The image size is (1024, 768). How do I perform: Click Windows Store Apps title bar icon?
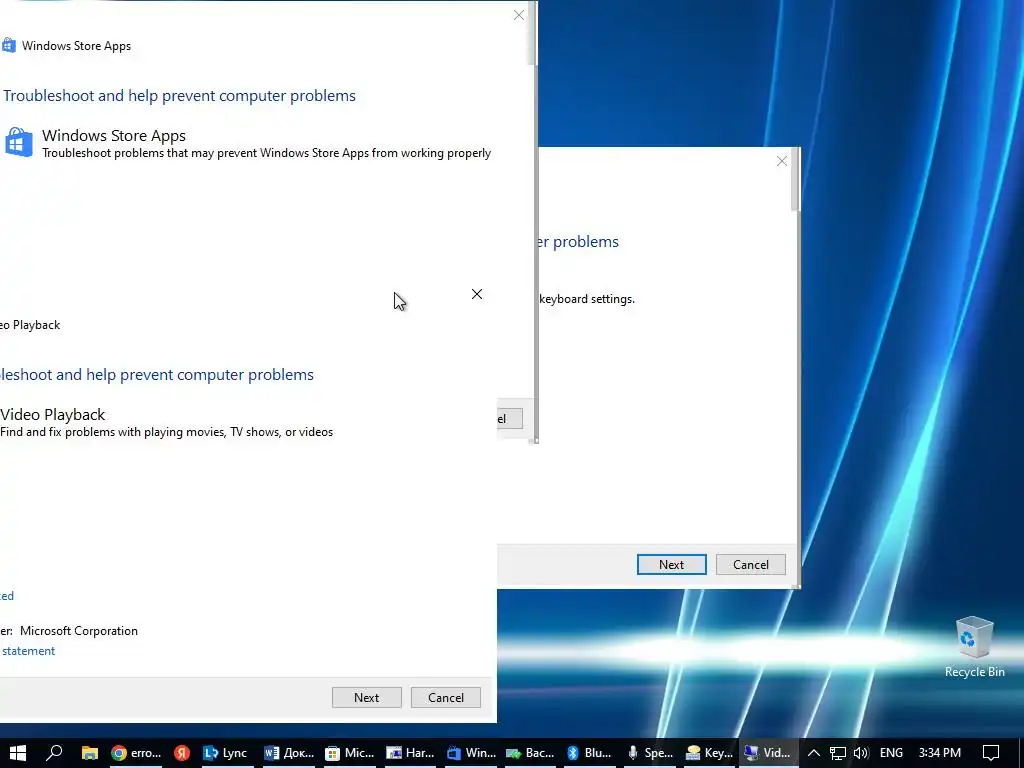click(x=8, y=46)
